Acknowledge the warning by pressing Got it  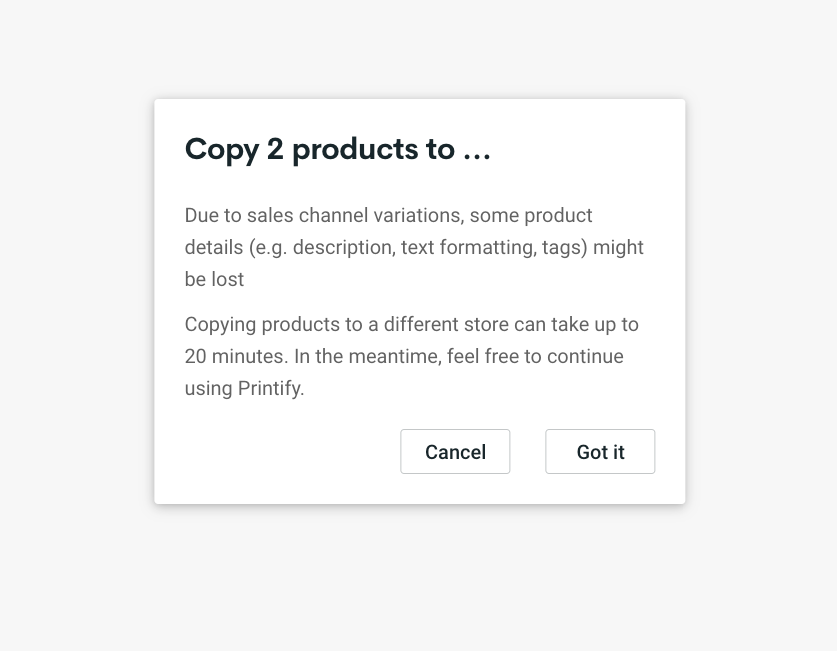pyautogui.click(x=600, y=451)
